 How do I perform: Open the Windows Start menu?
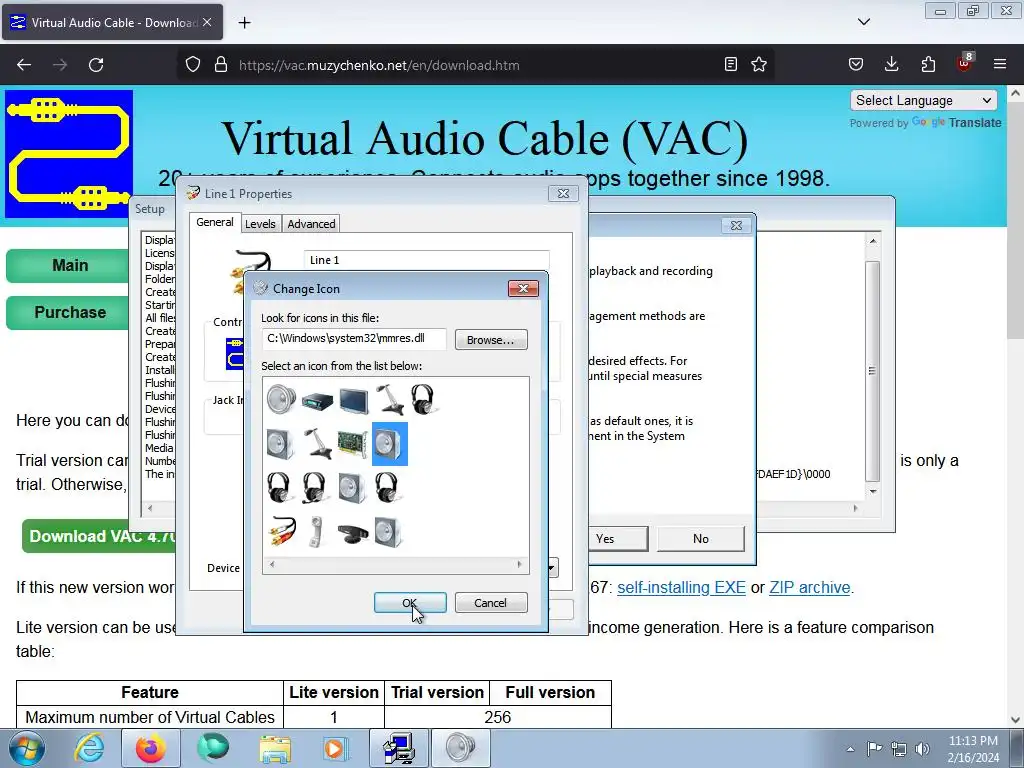(27, 748)
